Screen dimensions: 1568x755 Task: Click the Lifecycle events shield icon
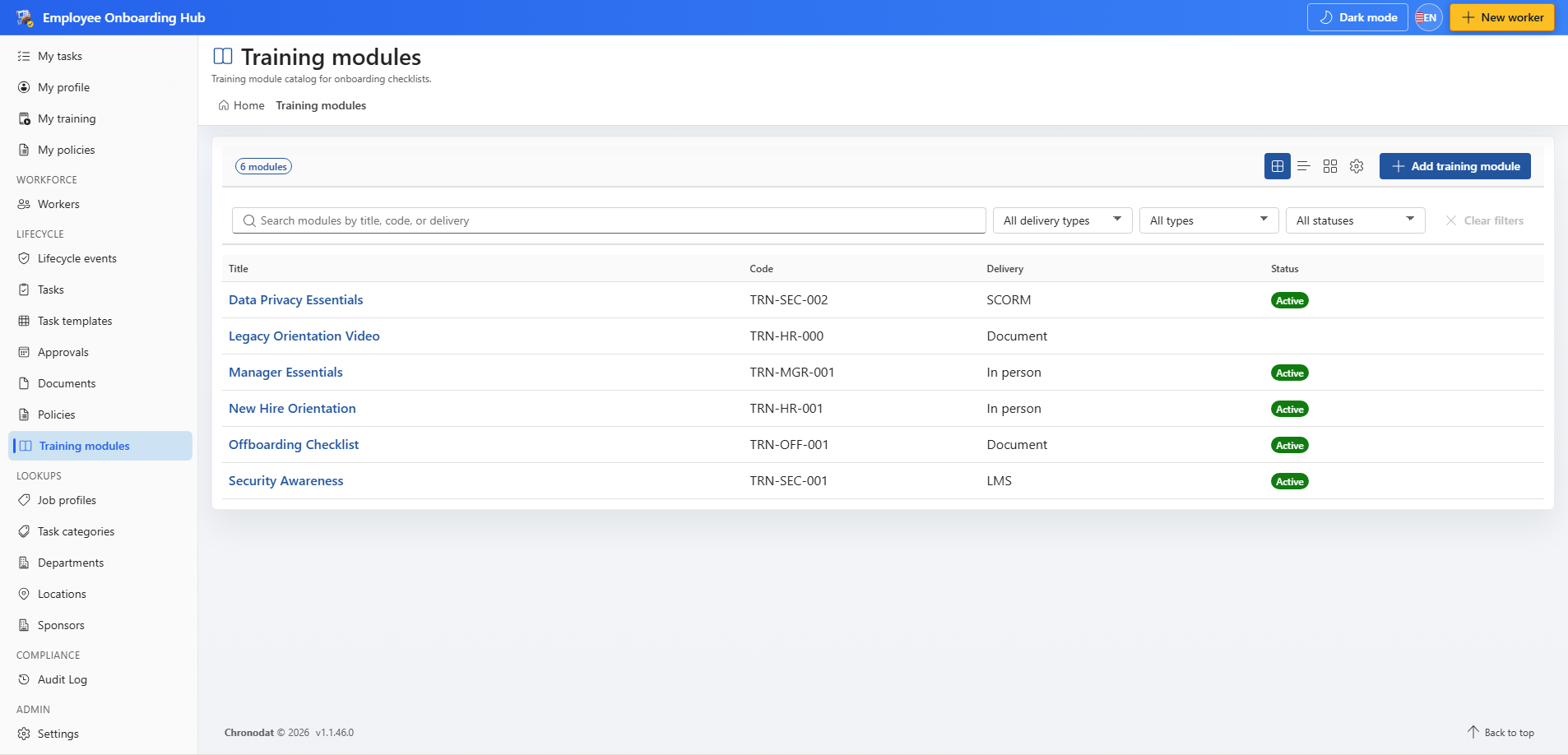(24, 258)
